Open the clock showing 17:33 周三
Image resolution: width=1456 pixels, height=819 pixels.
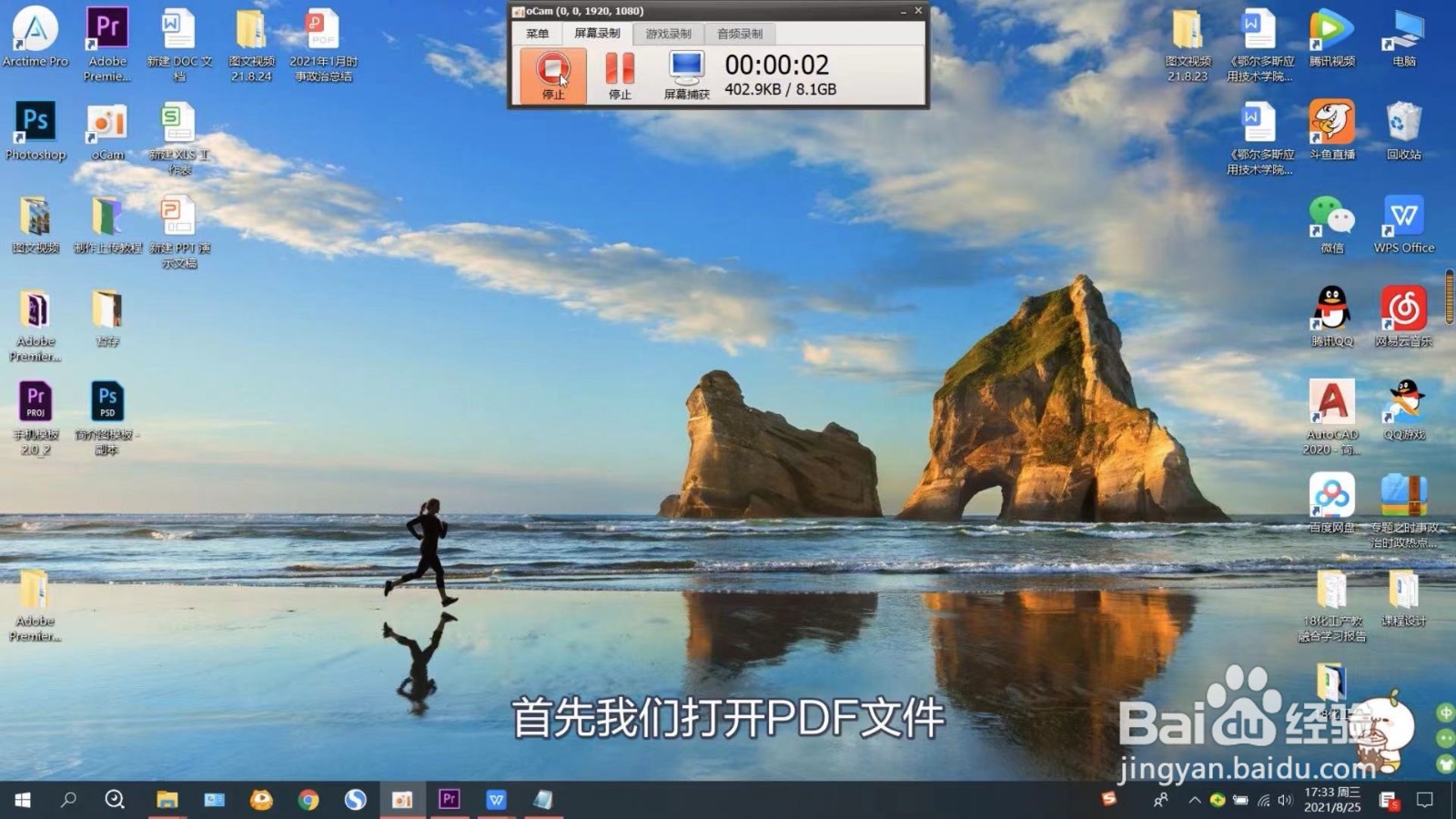pos(1332,800)
